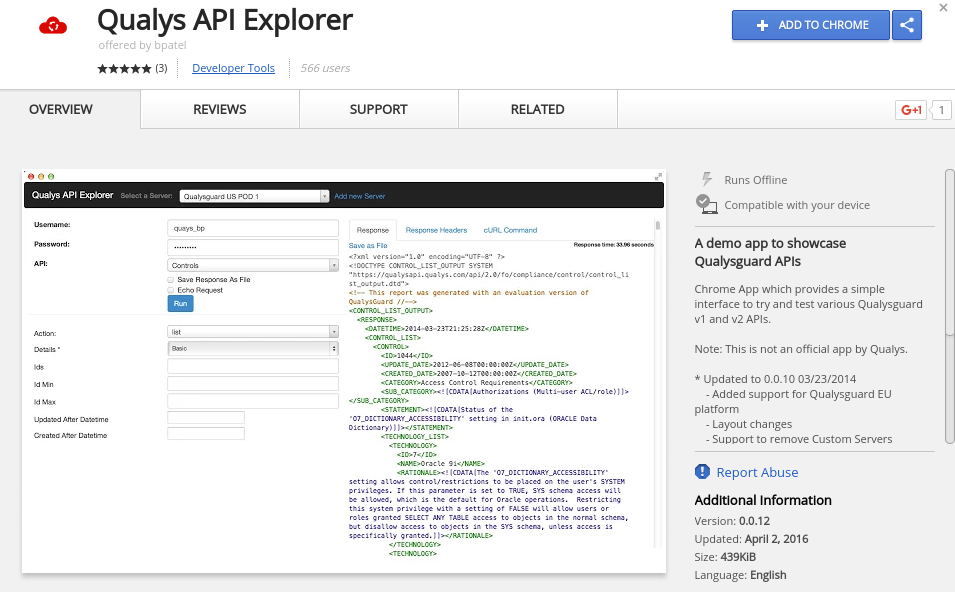Click the Google +1 button
This screenshot has width=955, height=592.
click(x=911, y=110)
